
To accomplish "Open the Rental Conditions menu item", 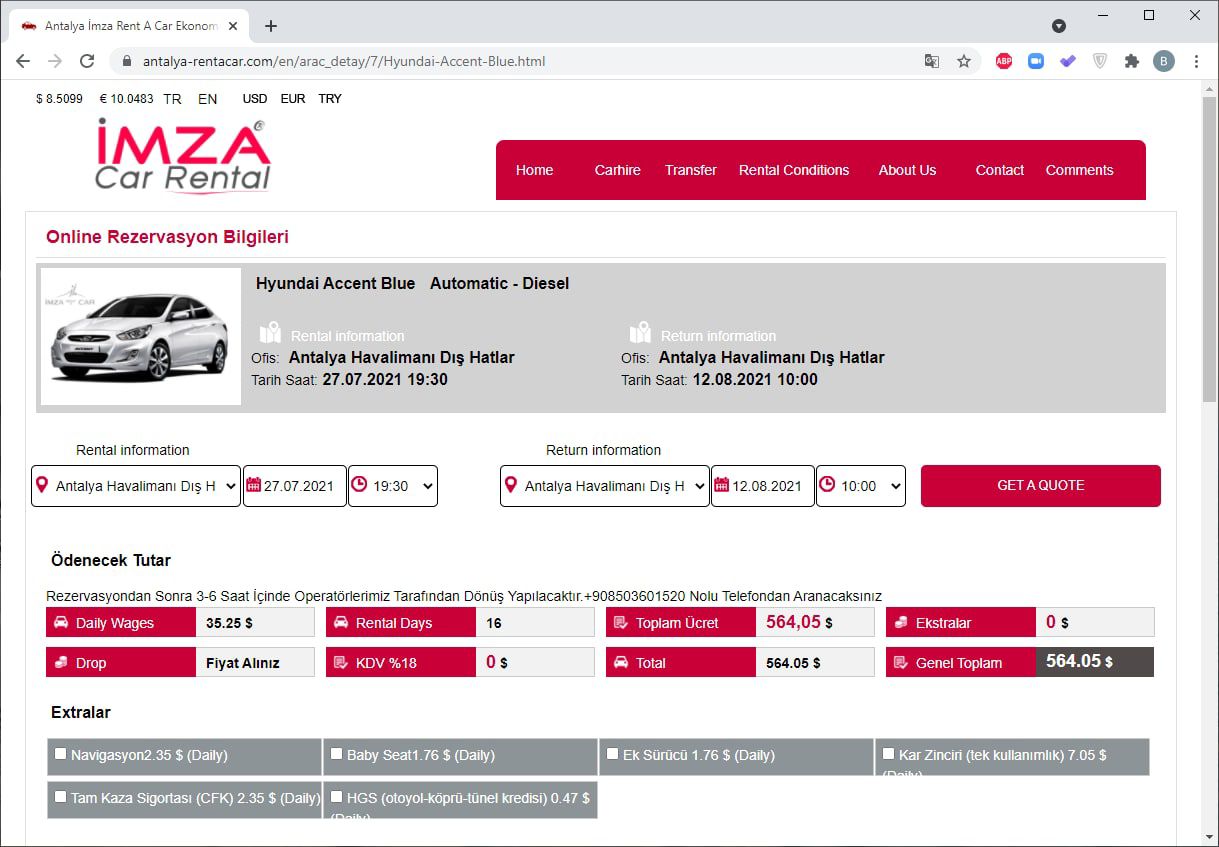I will click(x=794, y=170).
